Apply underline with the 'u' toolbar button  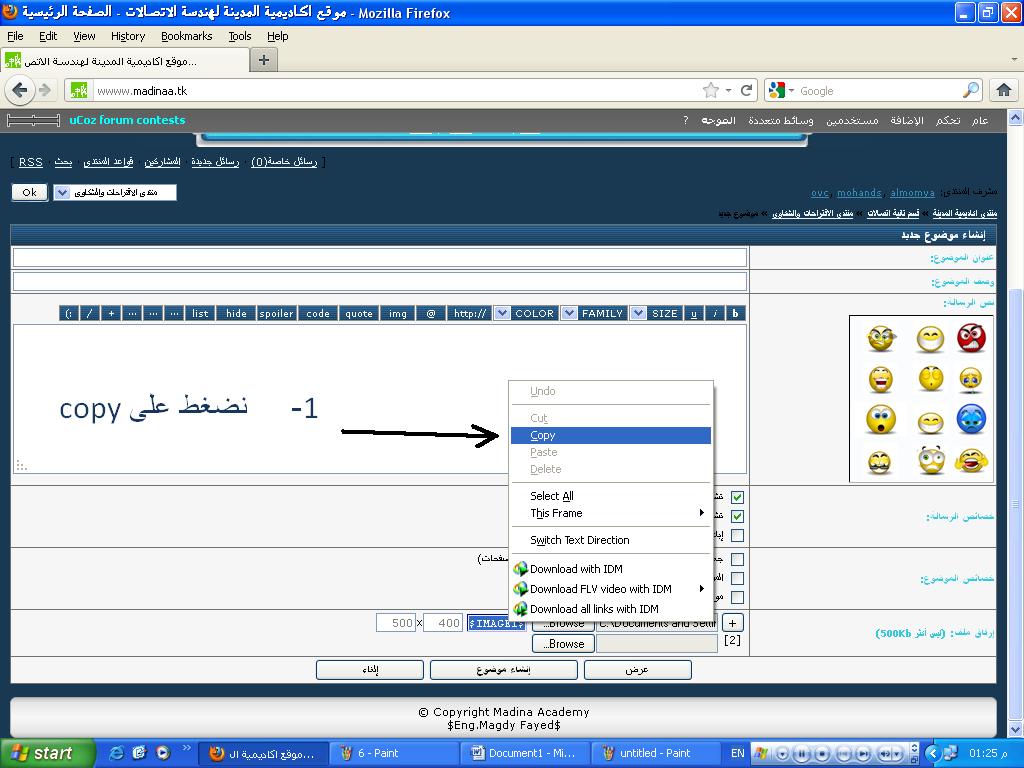(694, 313)
